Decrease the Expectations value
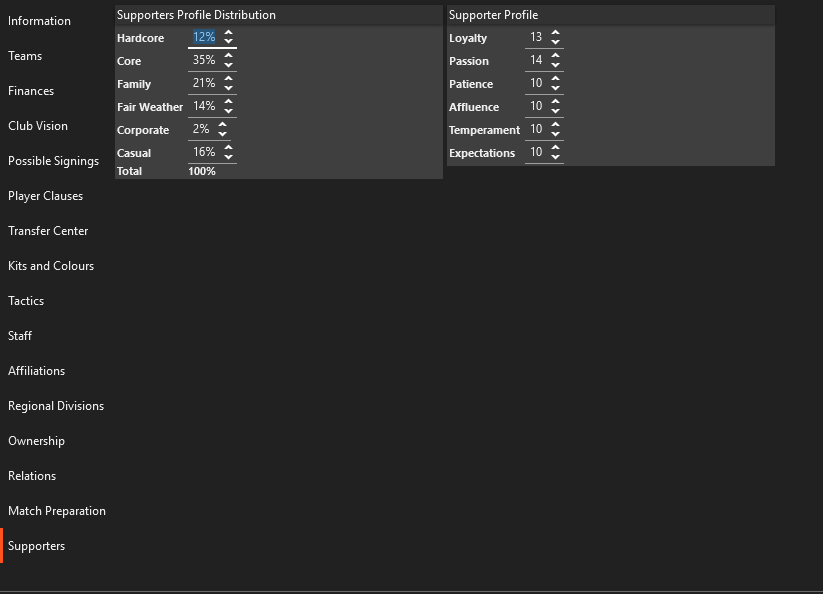 (x=555, y=157)
